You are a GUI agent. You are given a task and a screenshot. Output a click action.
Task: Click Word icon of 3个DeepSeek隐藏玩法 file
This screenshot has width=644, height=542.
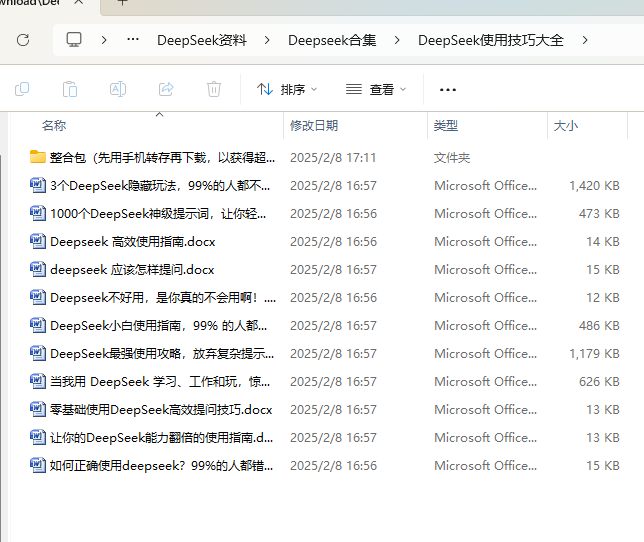pyautogui.click(x=37, y=185)
